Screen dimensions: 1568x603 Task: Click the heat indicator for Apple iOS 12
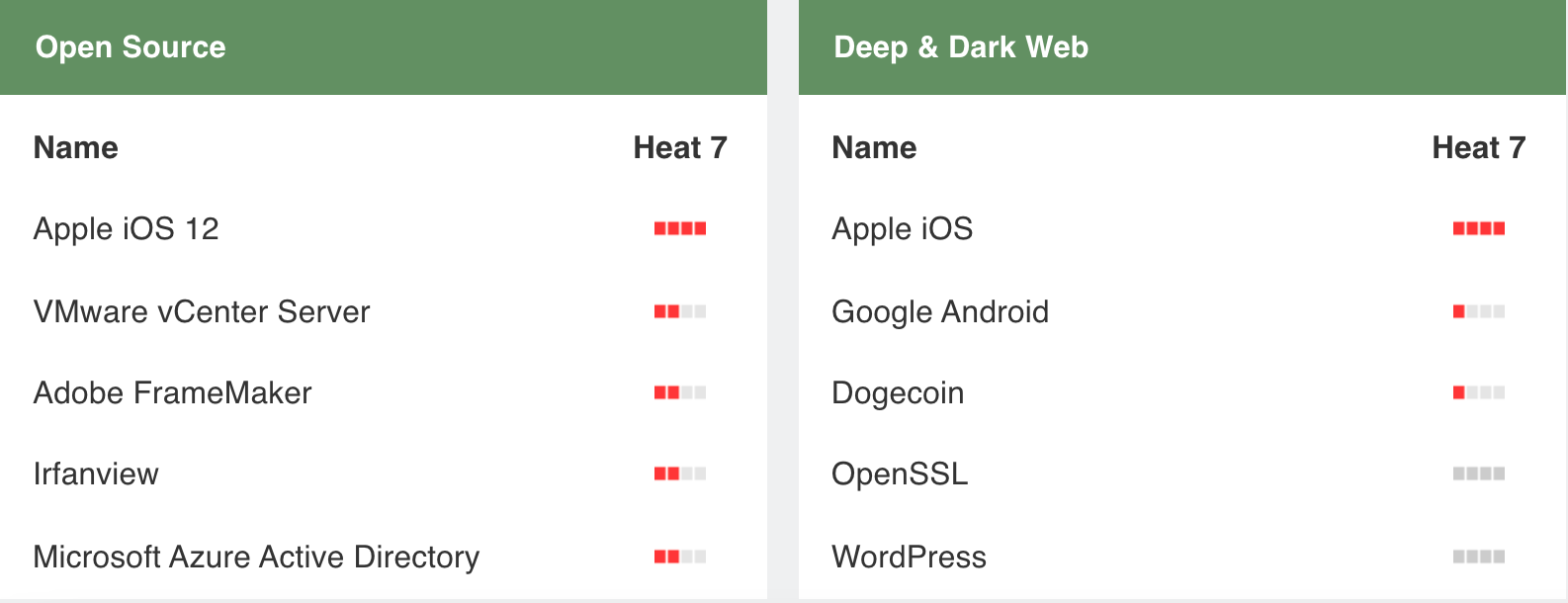coord(681,228)
